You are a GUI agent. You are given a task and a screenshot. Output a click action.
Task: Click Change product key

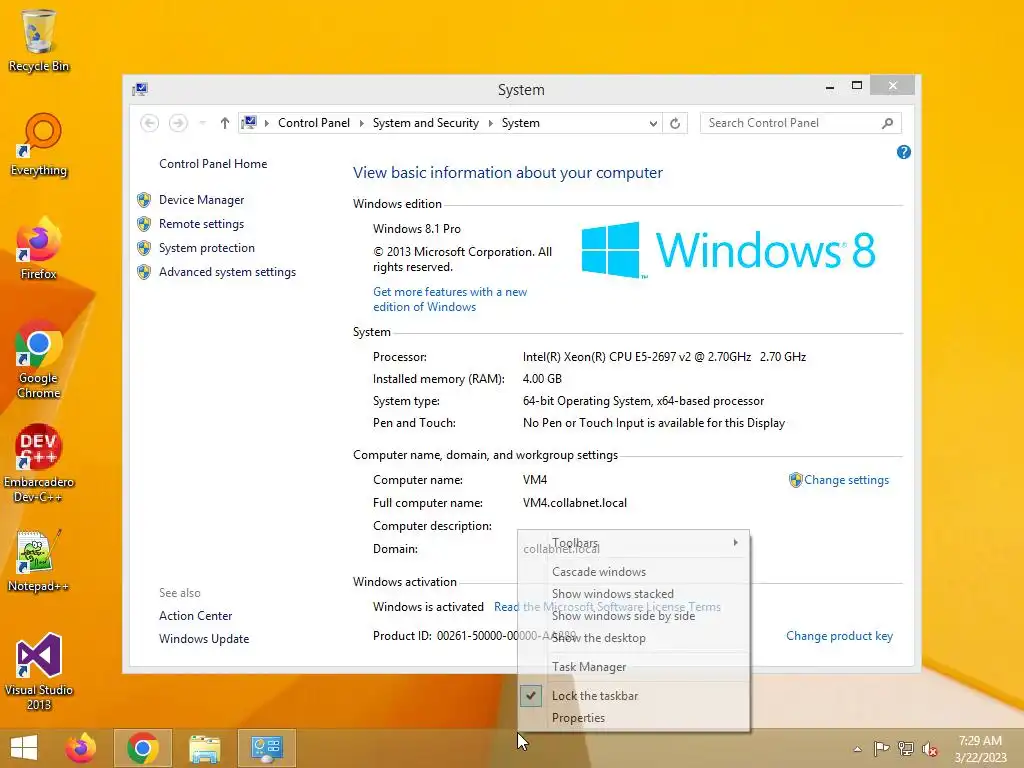[x=839, y=636]
